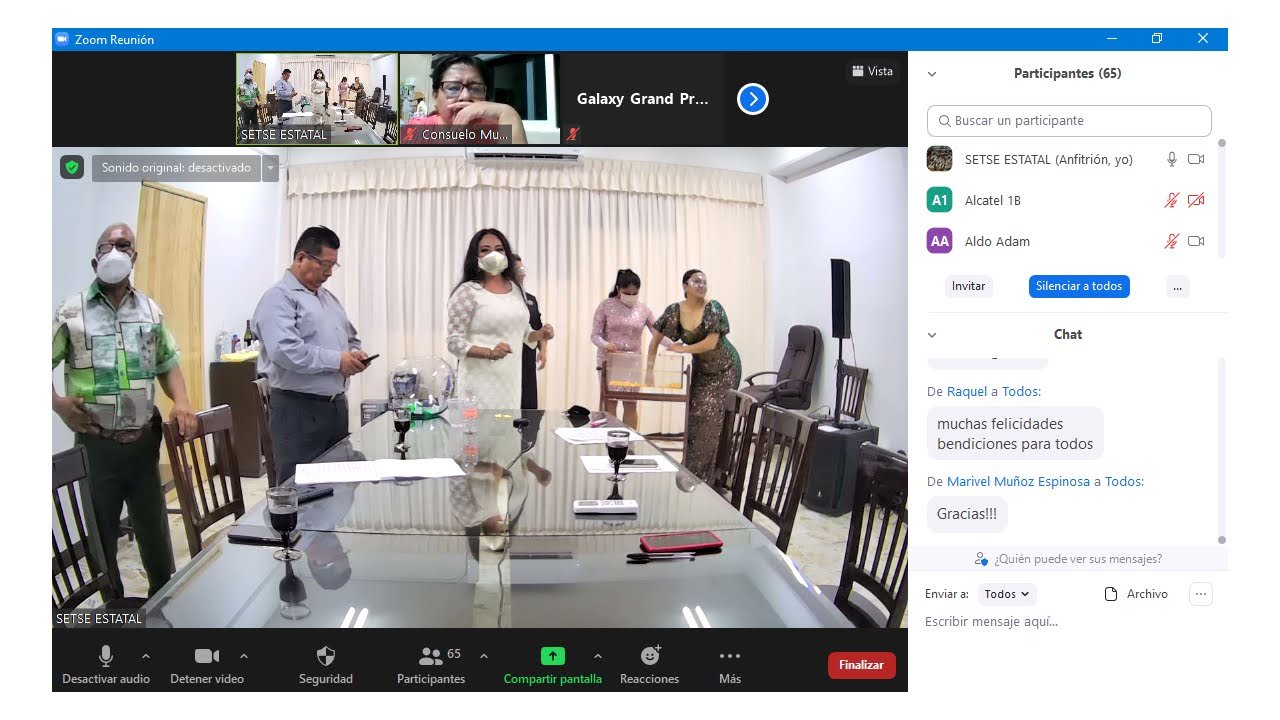Open share options arrow beside Compartir pantalla
The image size is (1280, 720).
598,656
